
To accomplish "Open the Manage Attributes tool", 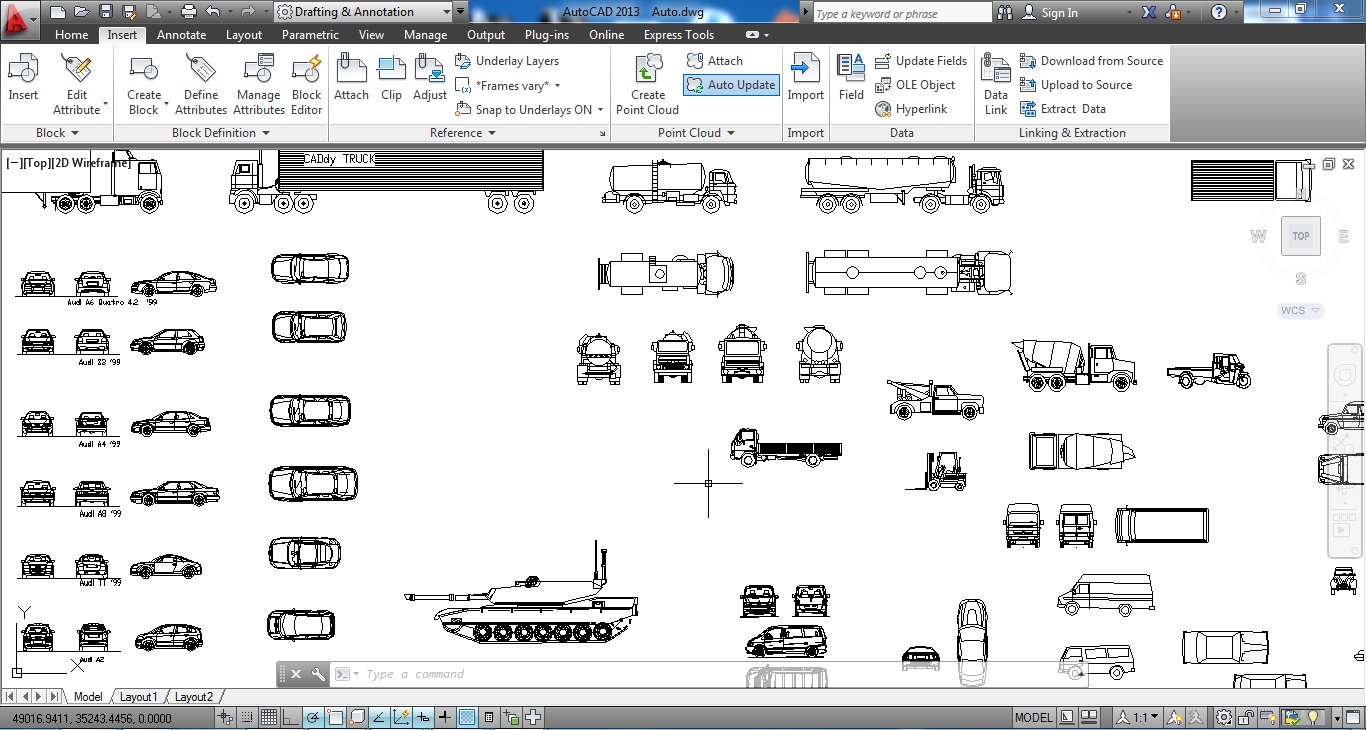I will pos(259,85).
